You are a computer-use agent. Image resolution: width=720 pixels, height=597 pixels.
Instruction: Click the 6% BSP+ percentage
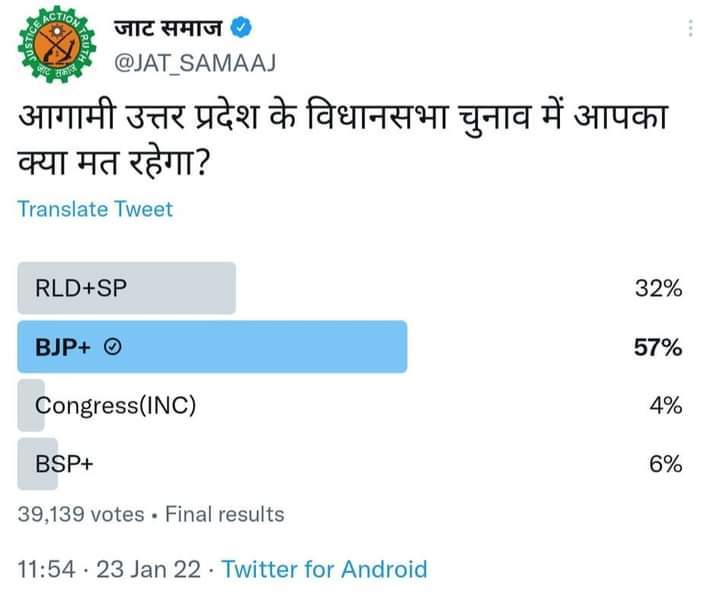[665, 464]
